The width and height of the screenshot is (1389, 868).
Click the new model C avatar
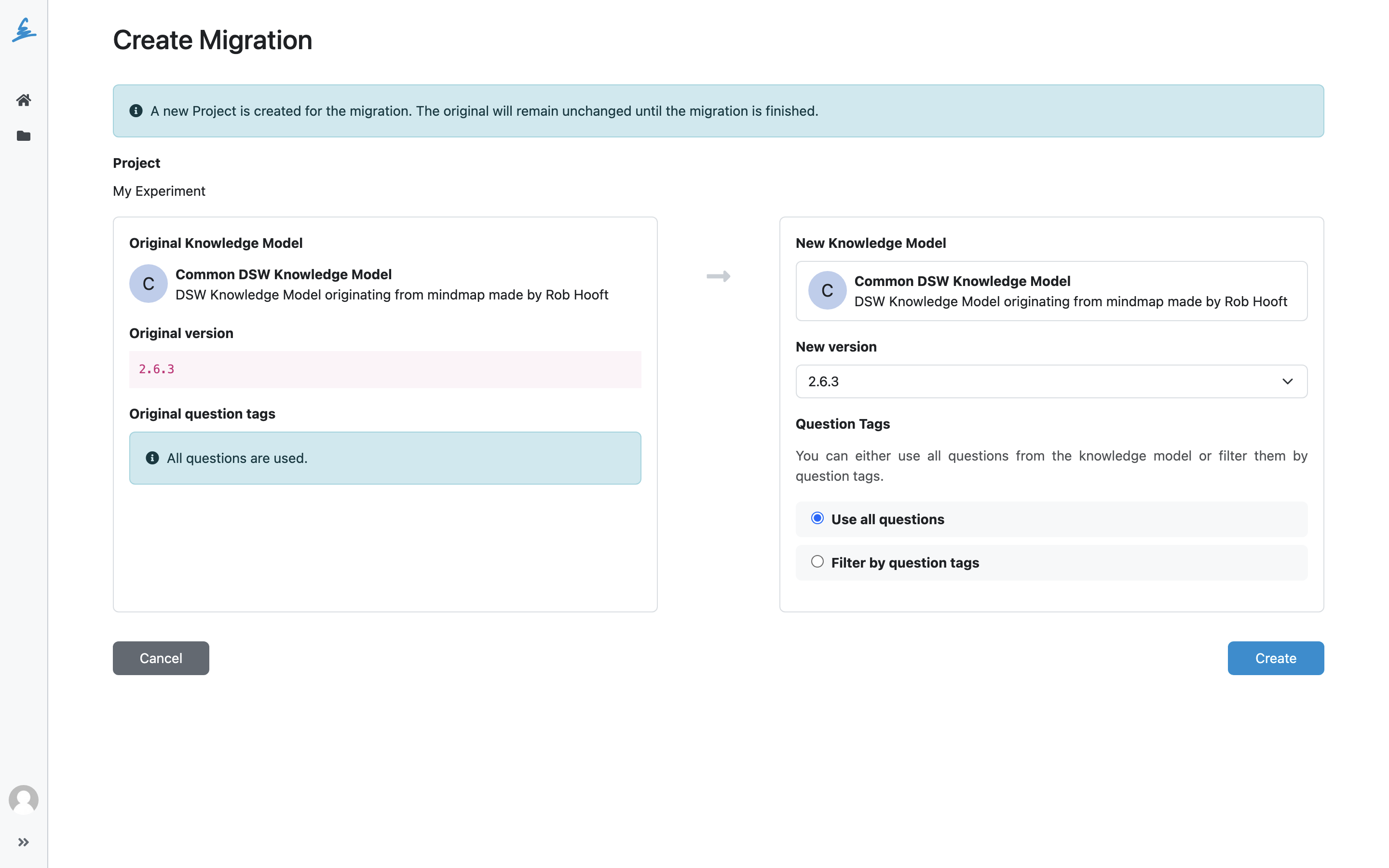827,290
